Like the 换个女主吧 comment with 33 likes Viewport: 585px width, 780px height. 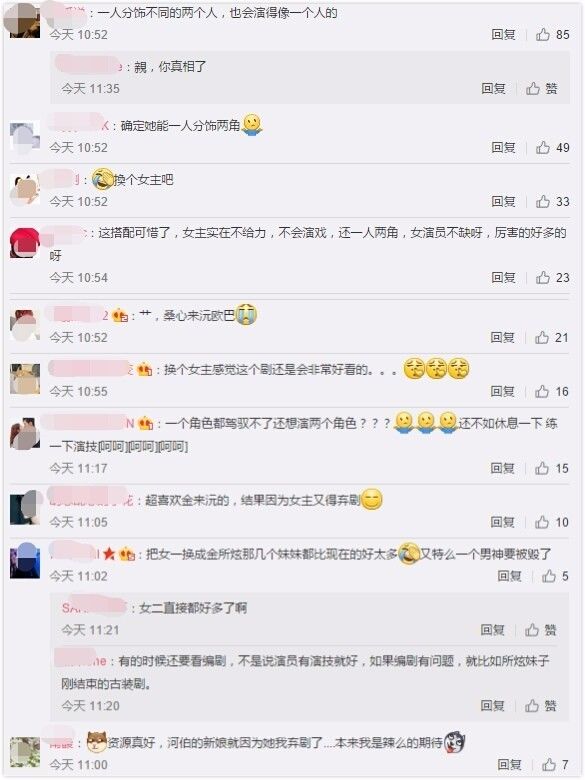552,201
